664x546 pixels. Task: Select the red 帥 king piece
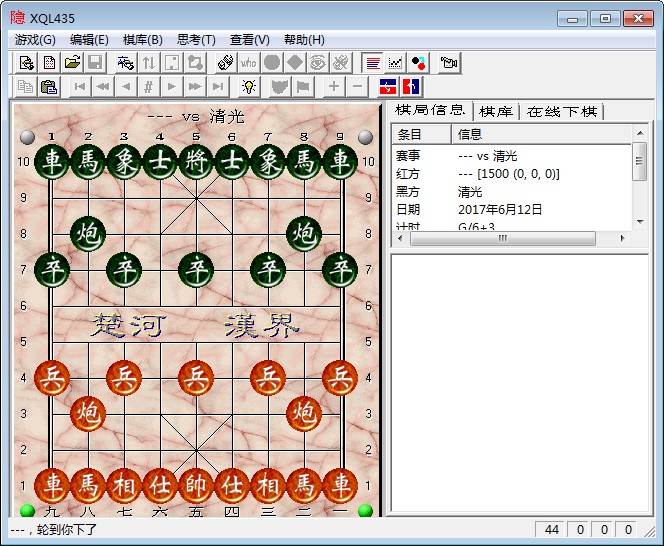[196, 486]
